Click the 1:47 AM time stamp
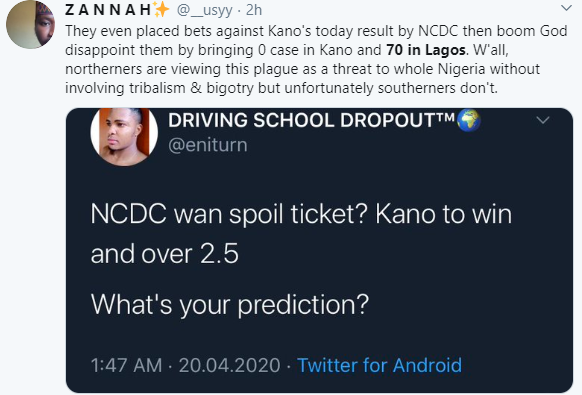The width and height of the screenshot is (582, 395). point(126,365)
